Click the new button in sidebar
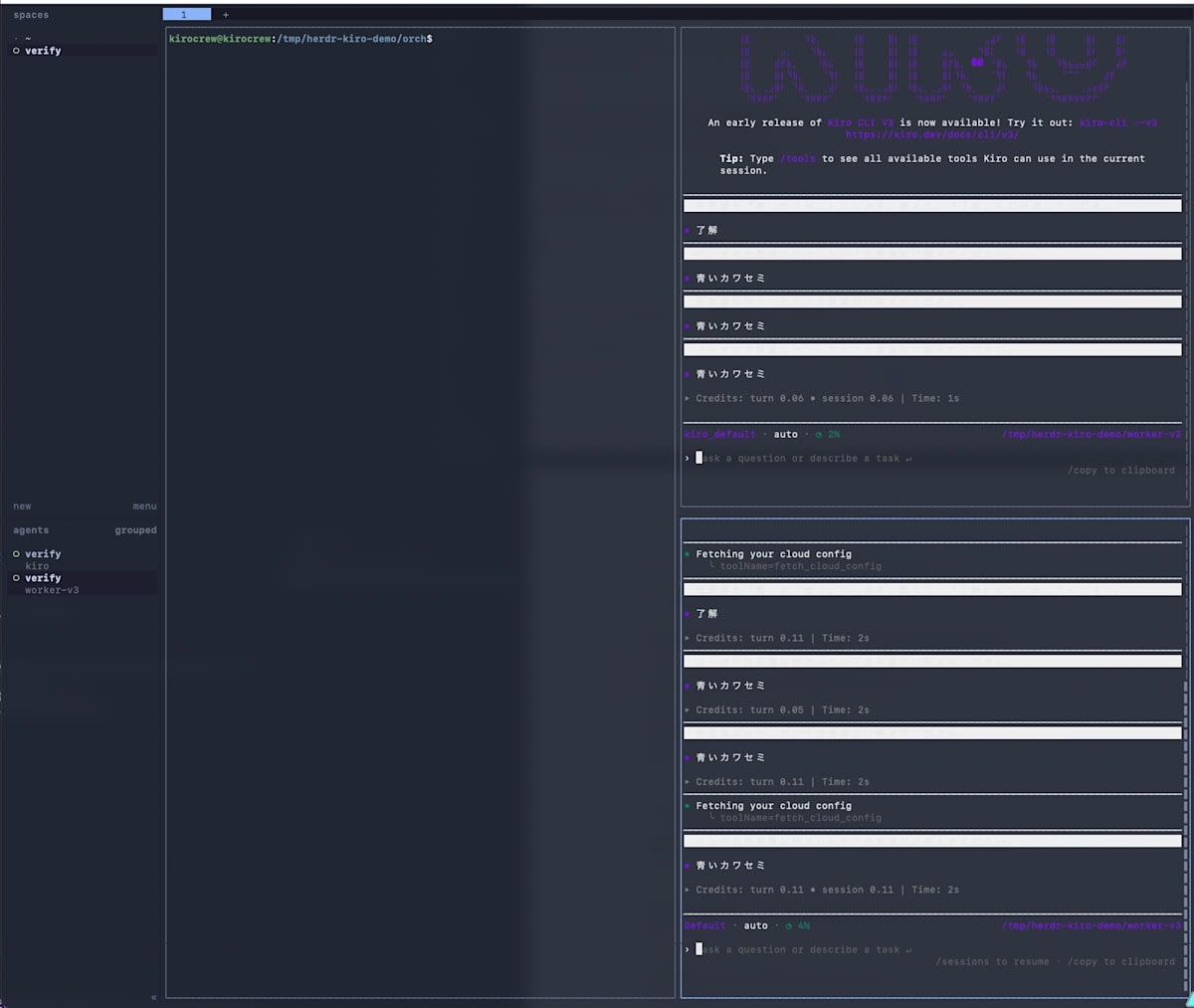Viewport: 1194px width, 1008px height. [22, 506]
